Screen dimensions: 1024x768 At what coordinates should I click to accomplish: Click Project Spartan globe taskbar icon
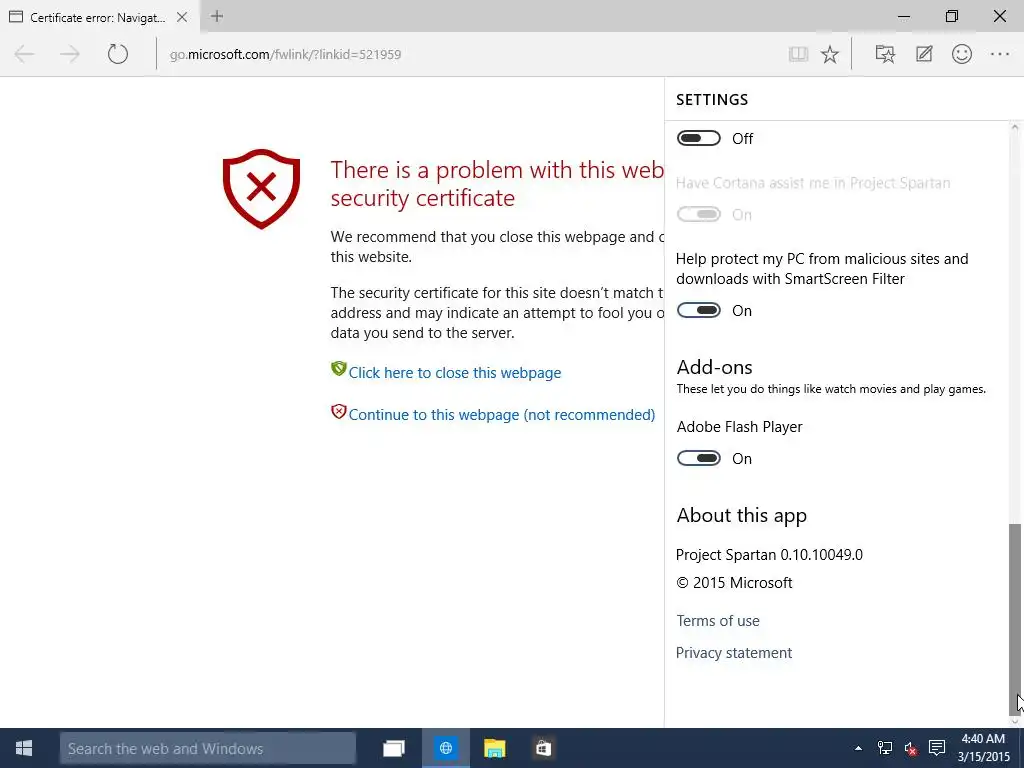[x=446, y=748]
